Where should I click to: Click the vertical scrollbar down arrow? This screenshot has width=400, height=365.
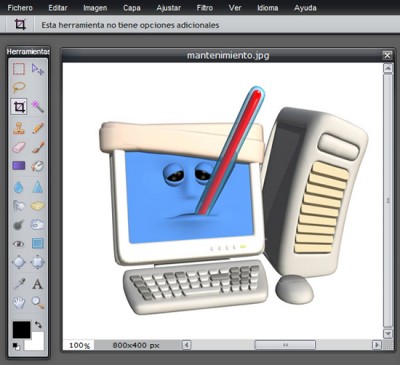pyautogui.click(x=388, y=334)
